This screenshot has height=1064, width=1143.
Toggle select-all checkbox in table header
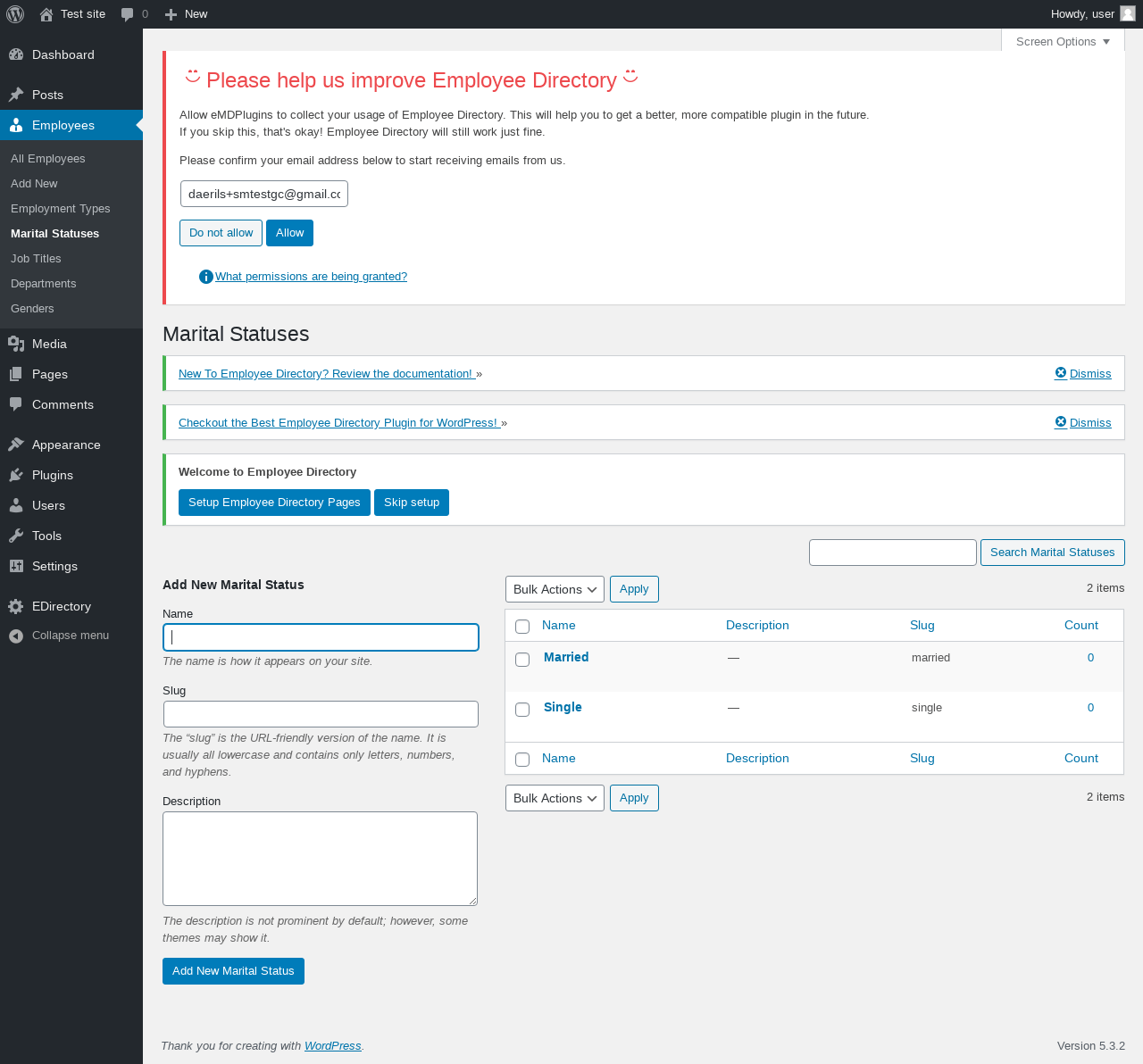point(522,627)
